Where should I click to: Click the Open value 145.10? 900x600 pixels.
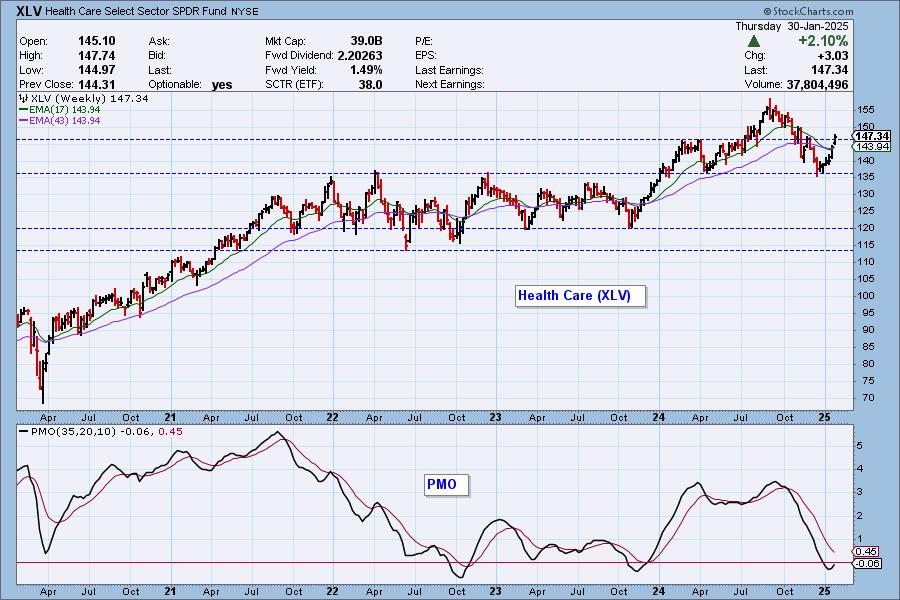point(96,41)
